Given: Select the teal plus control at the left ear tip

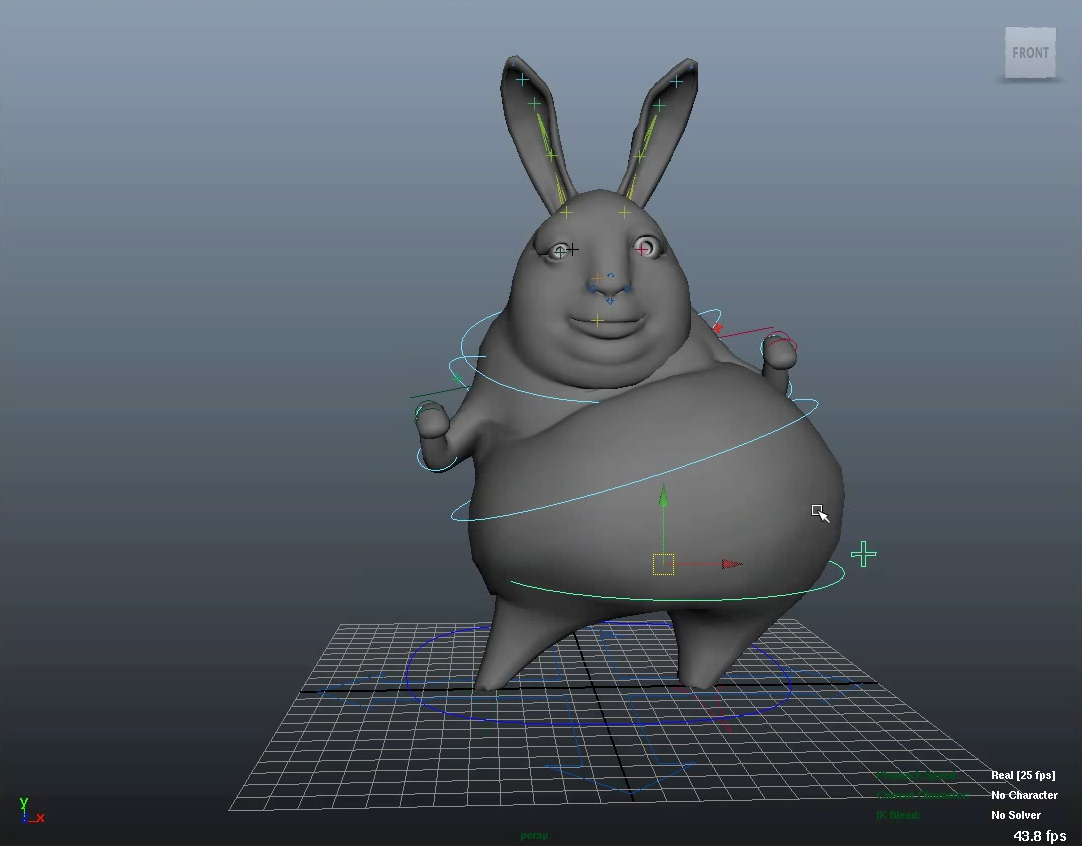Looking at the screenshot, I should click(x=522, y=81).
